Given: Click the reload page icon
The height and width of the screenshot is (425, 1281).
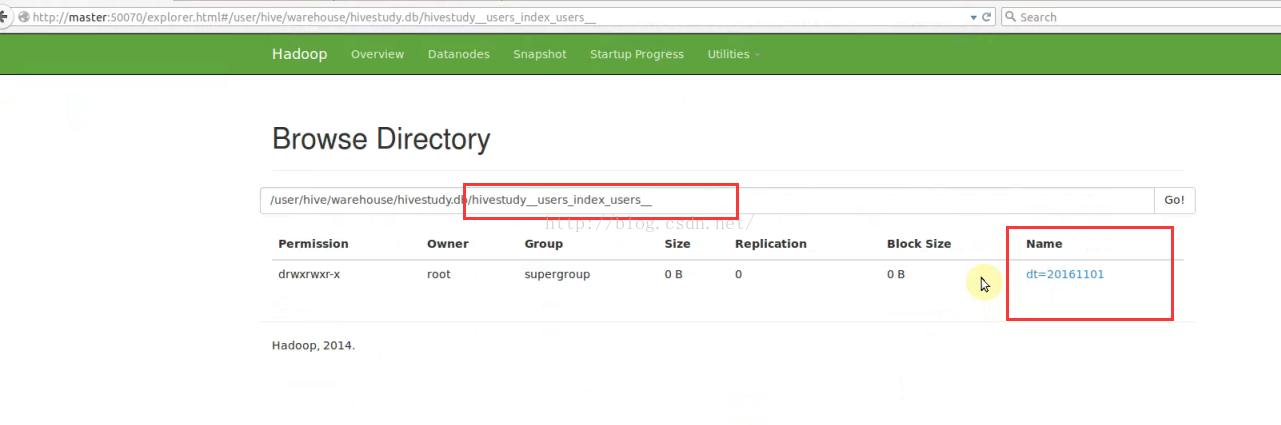Looking at the screenshot, I should [x=987, y=17].
